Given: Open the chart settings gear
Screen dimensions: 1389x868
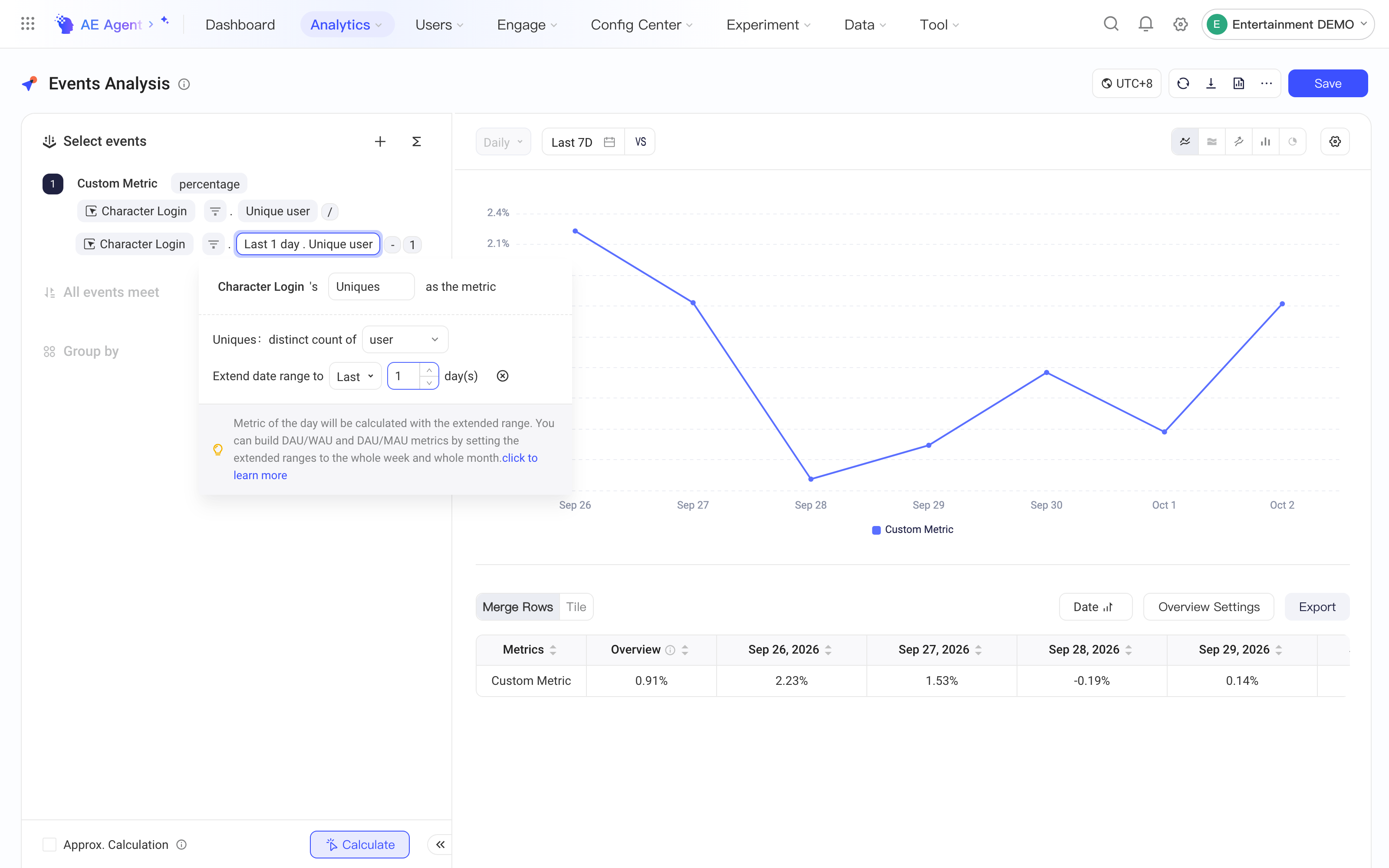Looking at the screenshot, I should coord(1335,142).
